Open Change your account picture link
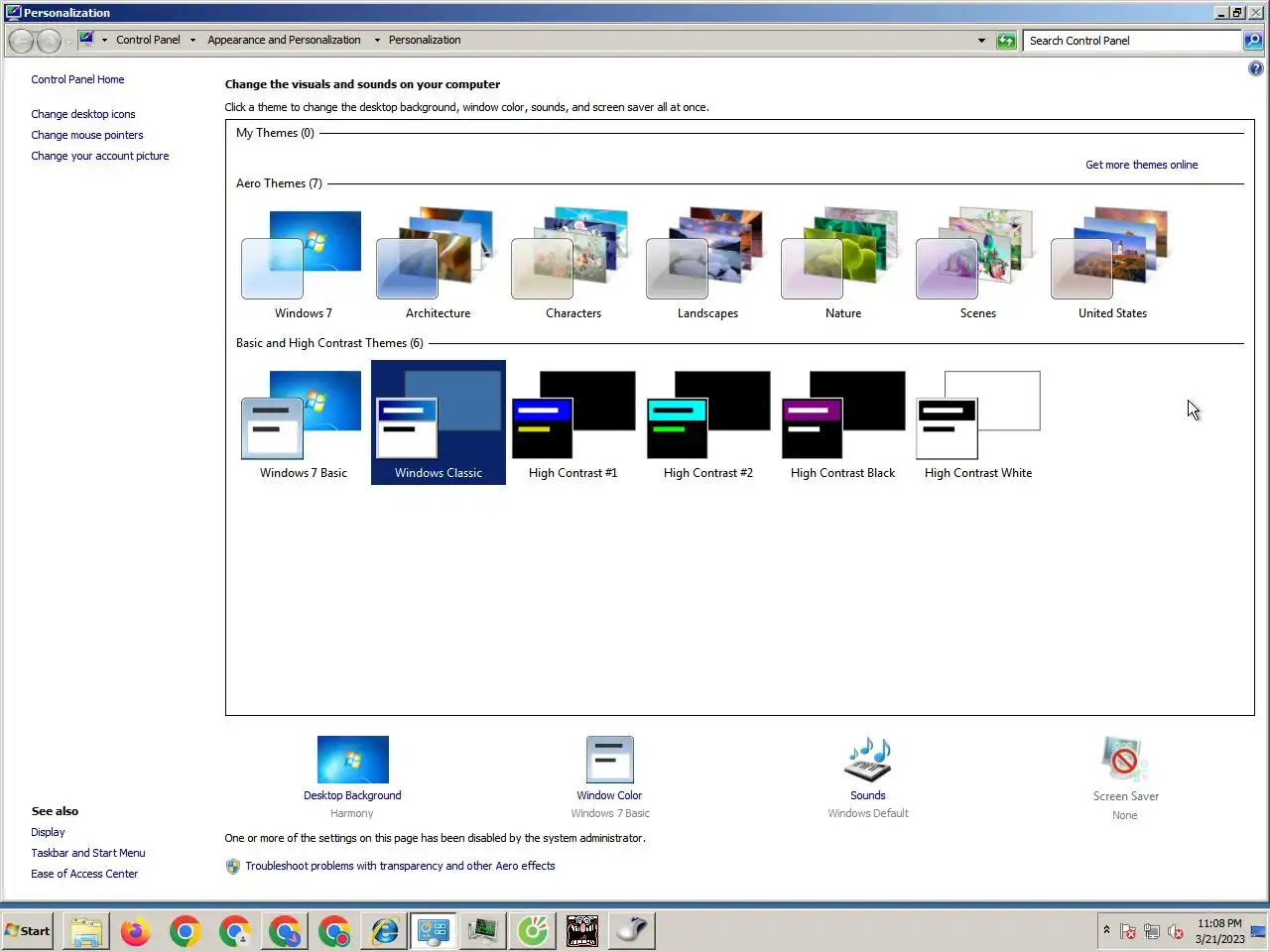This screenshot has width=1270, height=952. 100,156
